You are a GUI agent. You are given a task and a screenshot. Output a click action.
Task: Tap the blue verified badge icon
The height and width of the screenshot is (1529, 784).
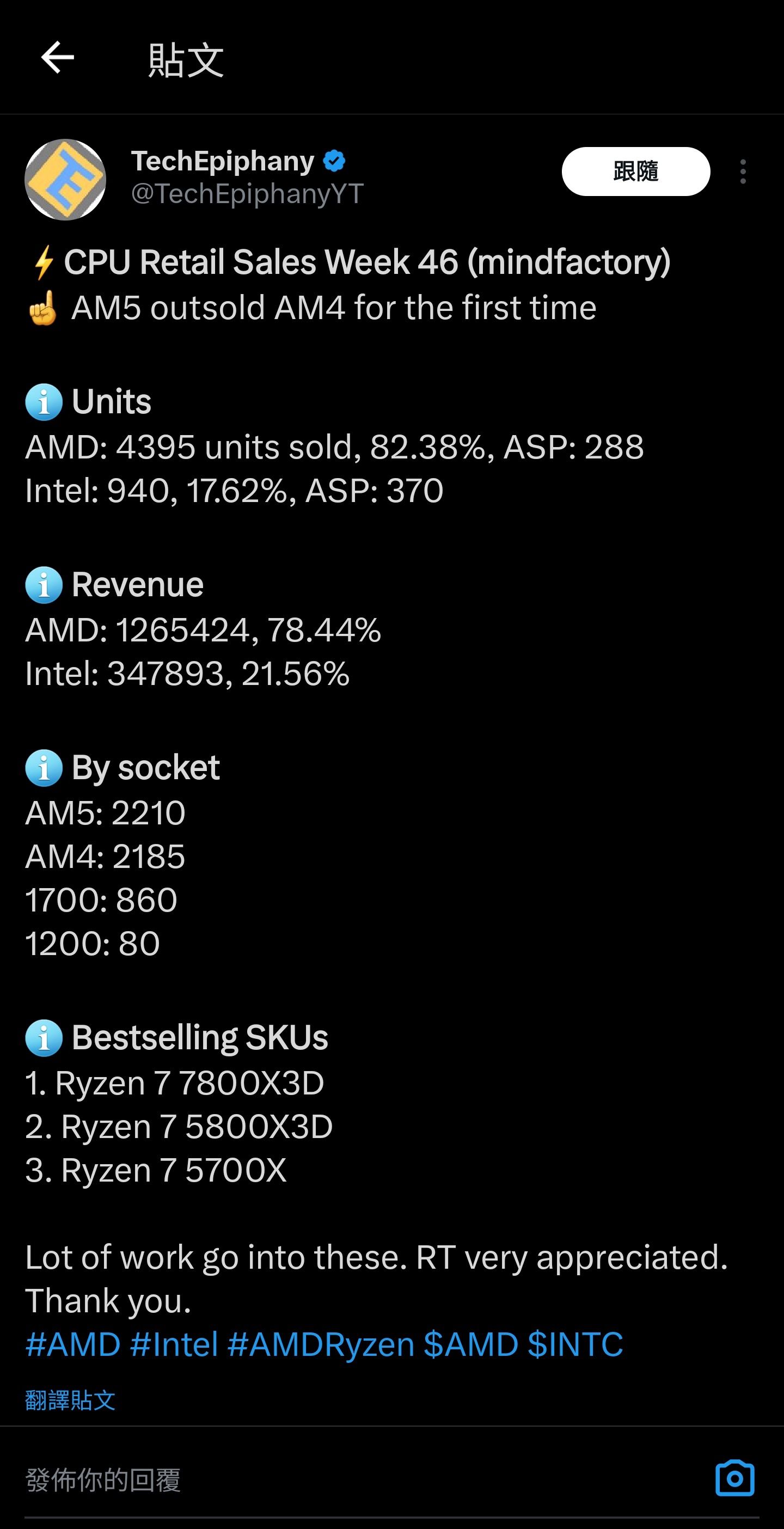click(334, 161)
